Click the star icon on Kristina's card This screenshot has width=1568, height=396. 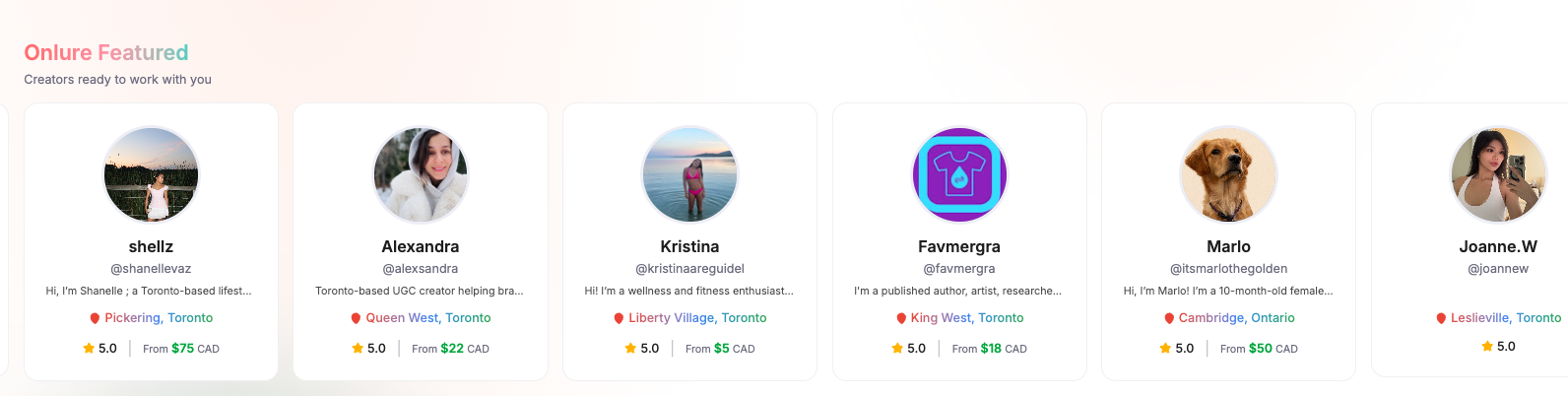(630, 348)
